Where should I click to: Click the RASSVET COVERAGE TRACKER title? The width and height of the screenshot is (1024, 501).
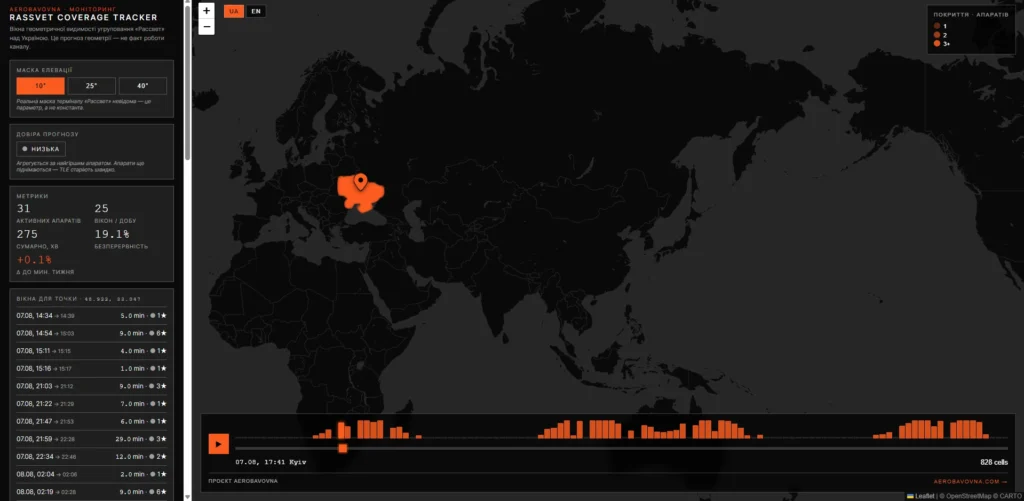pos(84,18)
